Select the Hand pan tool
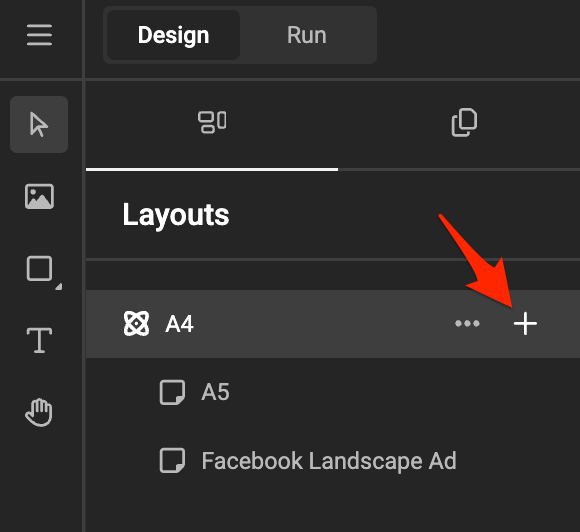580x532 pixels. [x=39, y=413]
